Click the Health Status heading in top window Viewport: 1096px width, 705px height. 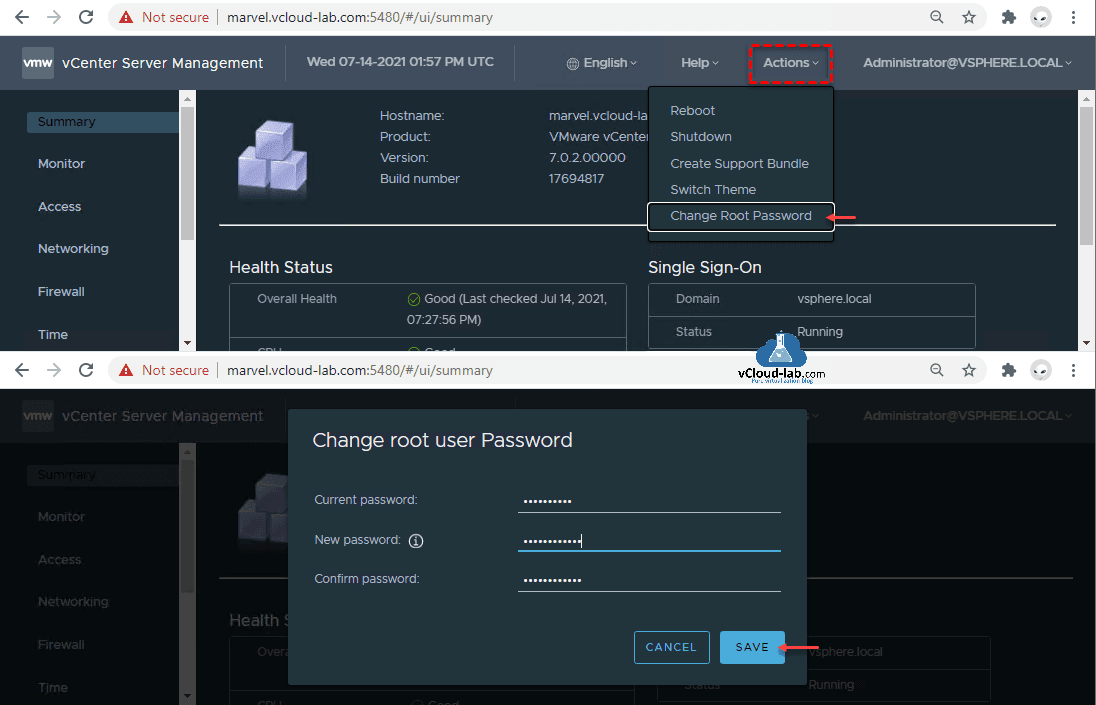pyautogui.click(x=281, y=268)
